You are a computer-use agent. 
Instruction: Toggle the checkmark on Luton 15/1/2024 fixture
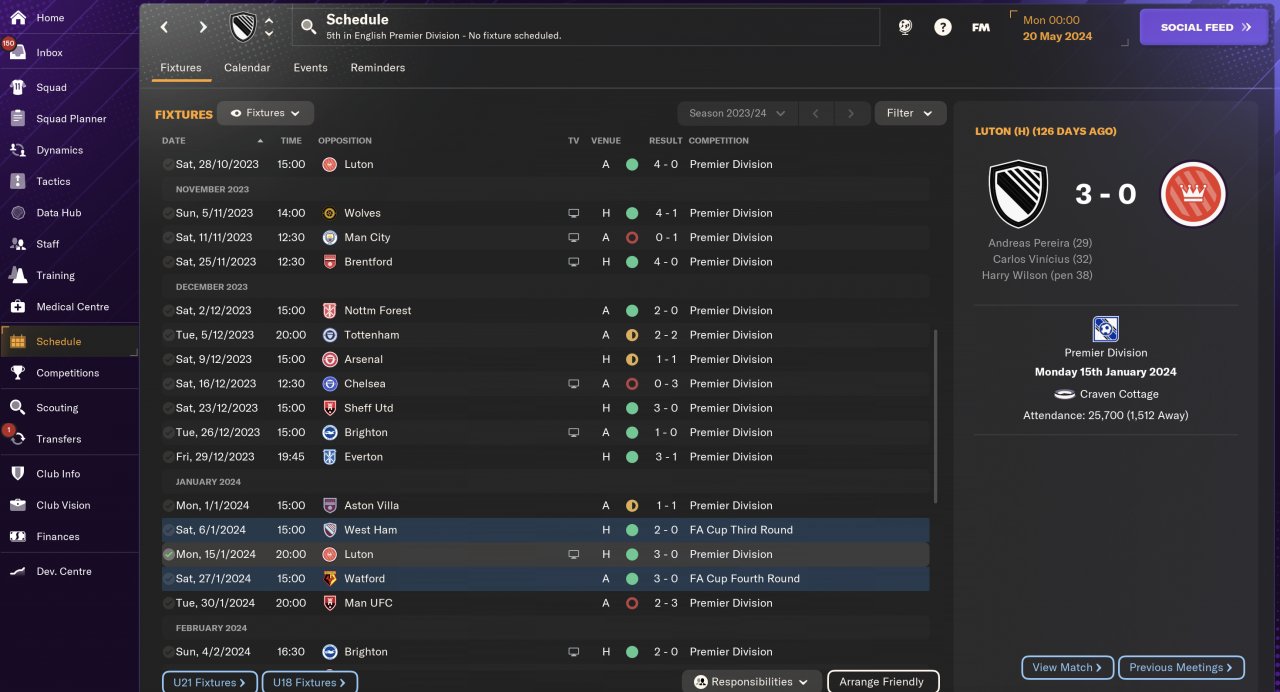(x=168, y=554)
